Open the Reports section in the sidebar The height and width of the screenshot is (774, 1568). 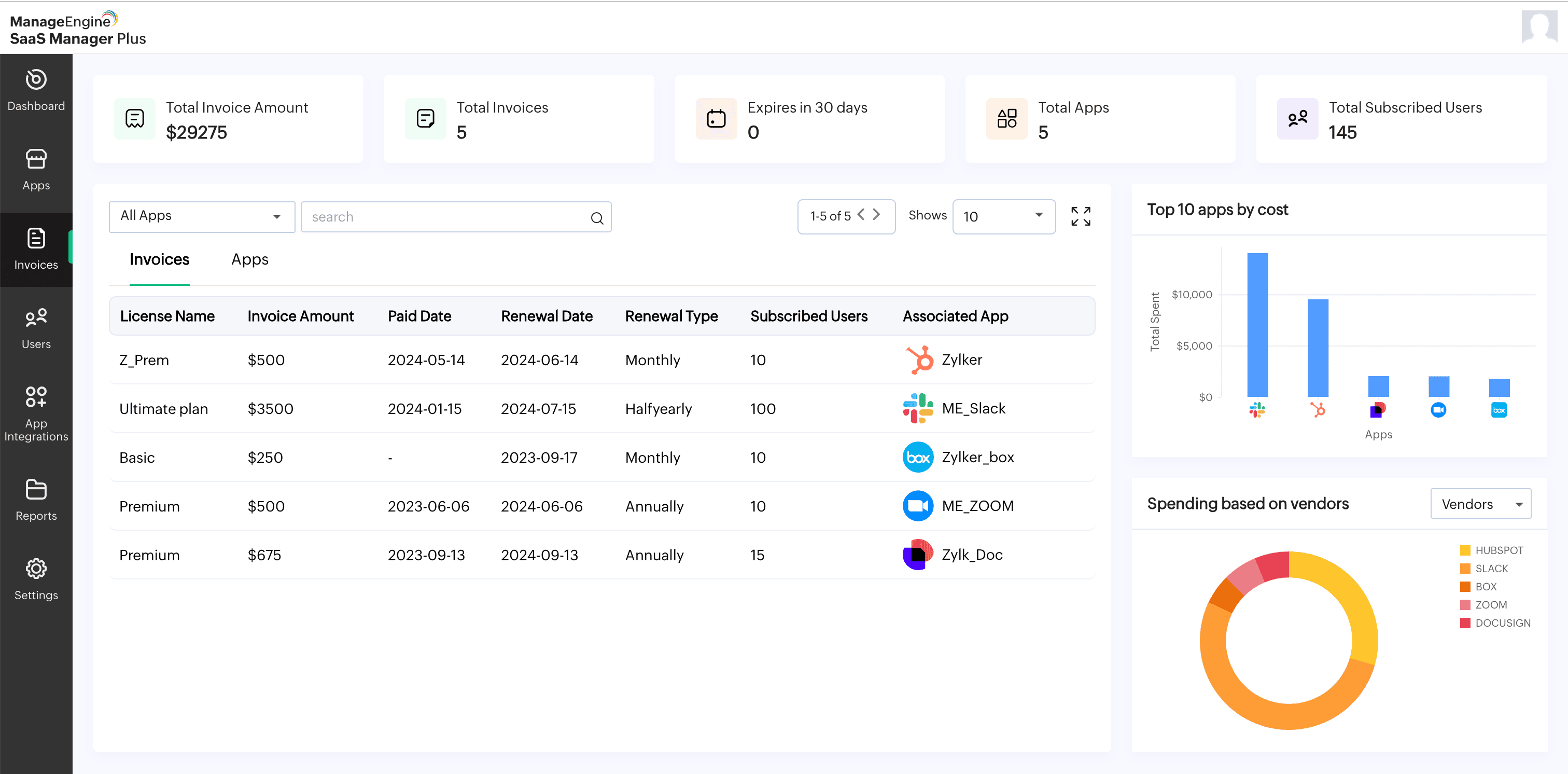click(36, 500)
